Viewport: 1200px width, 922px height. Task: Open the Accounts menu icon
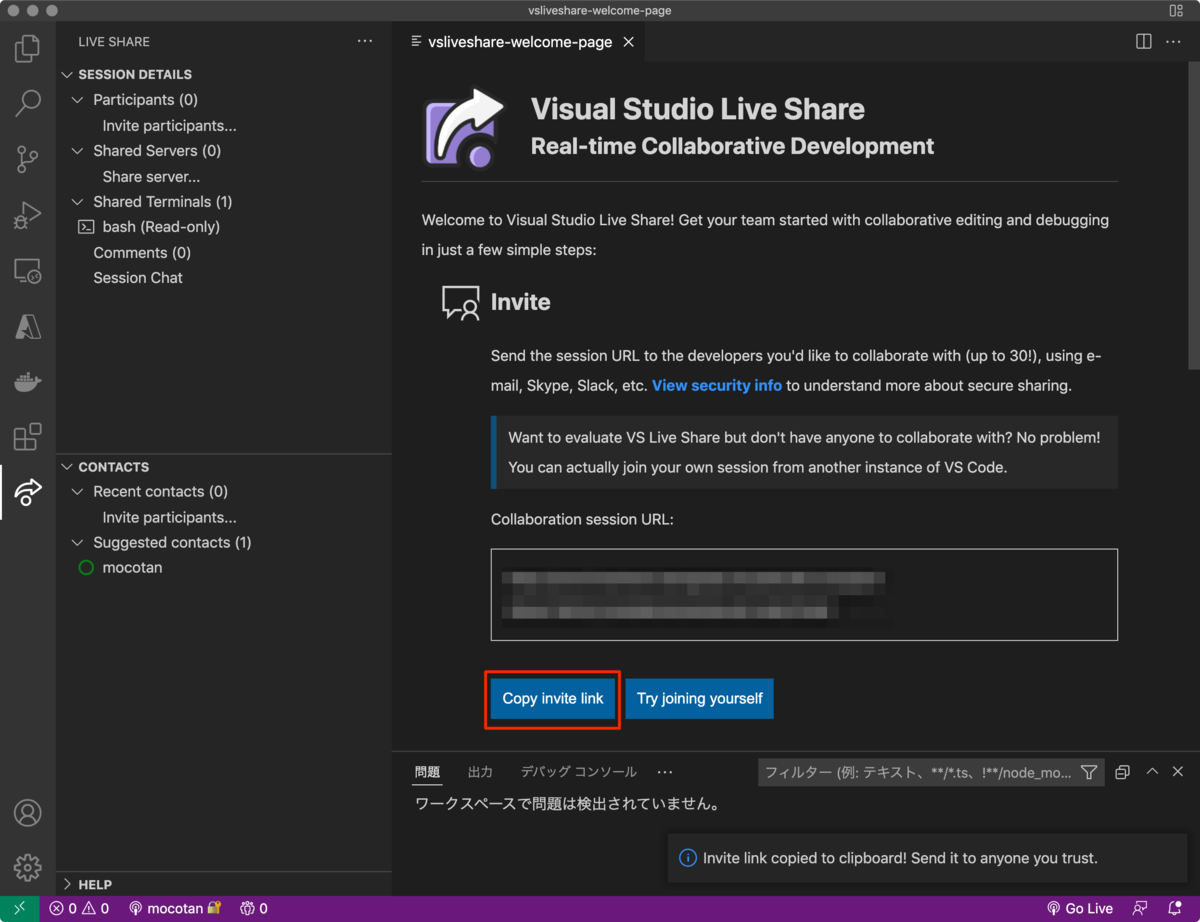tap(27, 813)
